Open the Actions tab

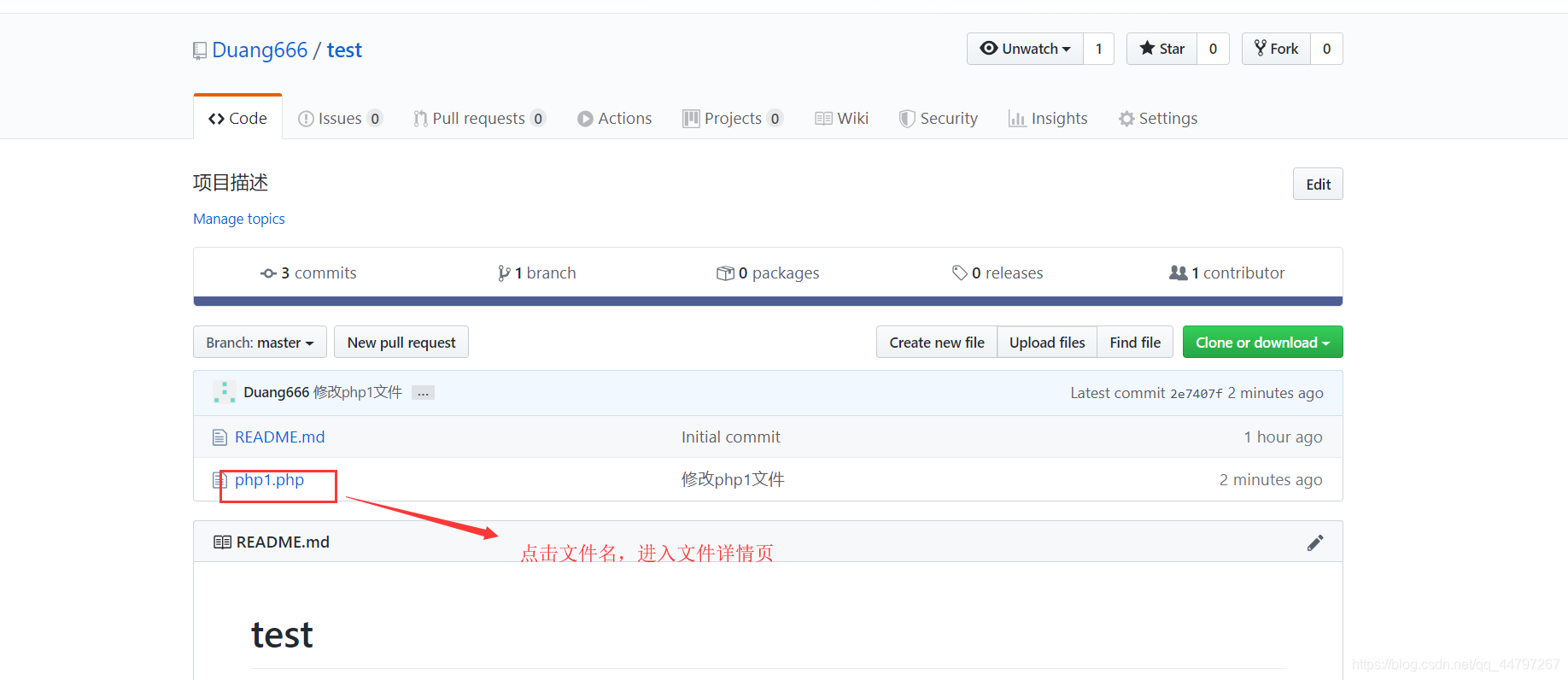point(615,118)
